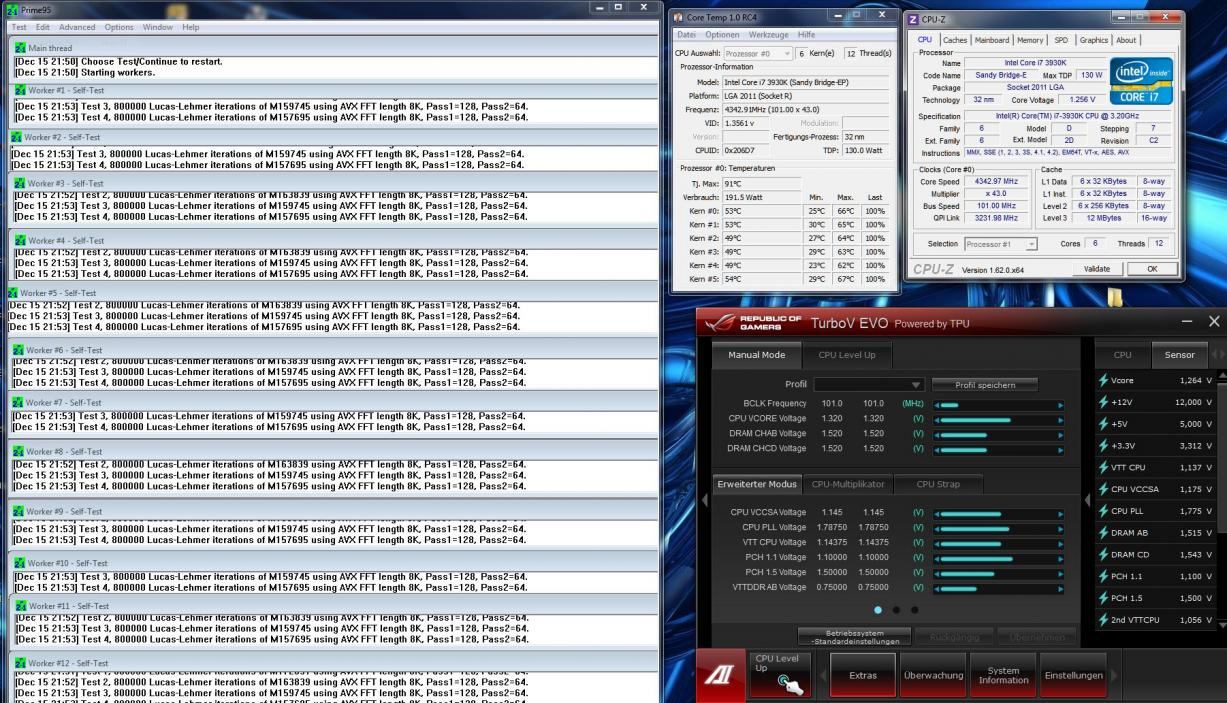The width and height of the screenshot is (1227, 703).
Task: Click the DRAM AB lightning sensor icon
Action: coord(1103,533)
